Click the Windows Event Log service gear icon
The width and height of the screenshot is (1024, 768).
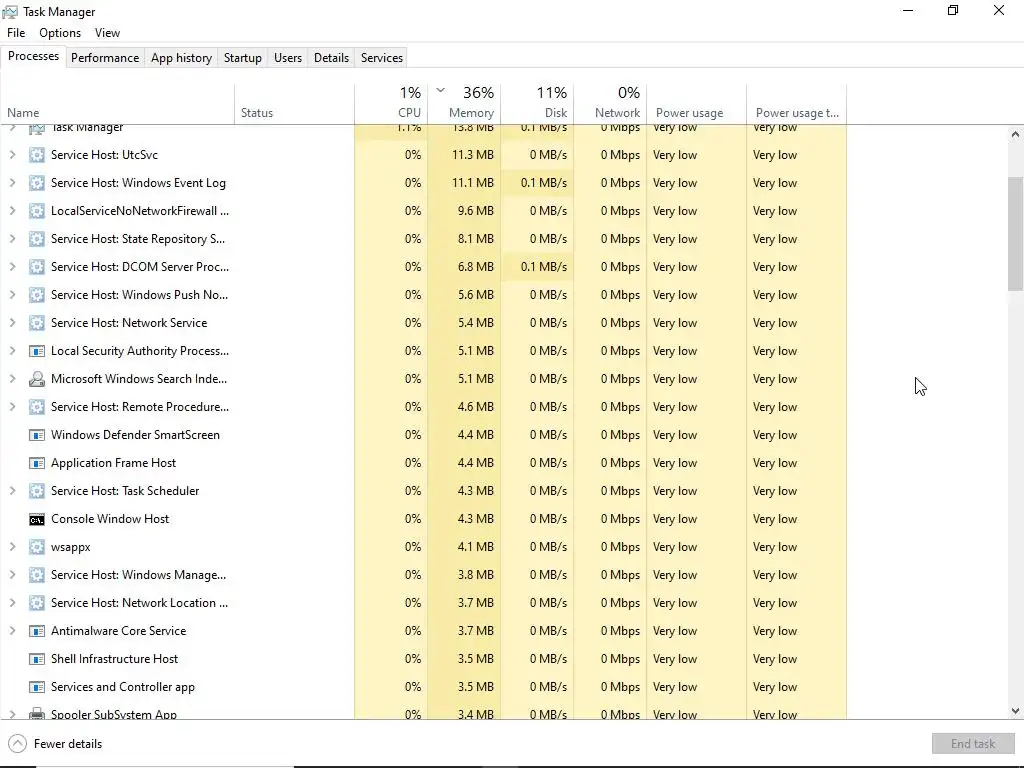click(37, 183)
